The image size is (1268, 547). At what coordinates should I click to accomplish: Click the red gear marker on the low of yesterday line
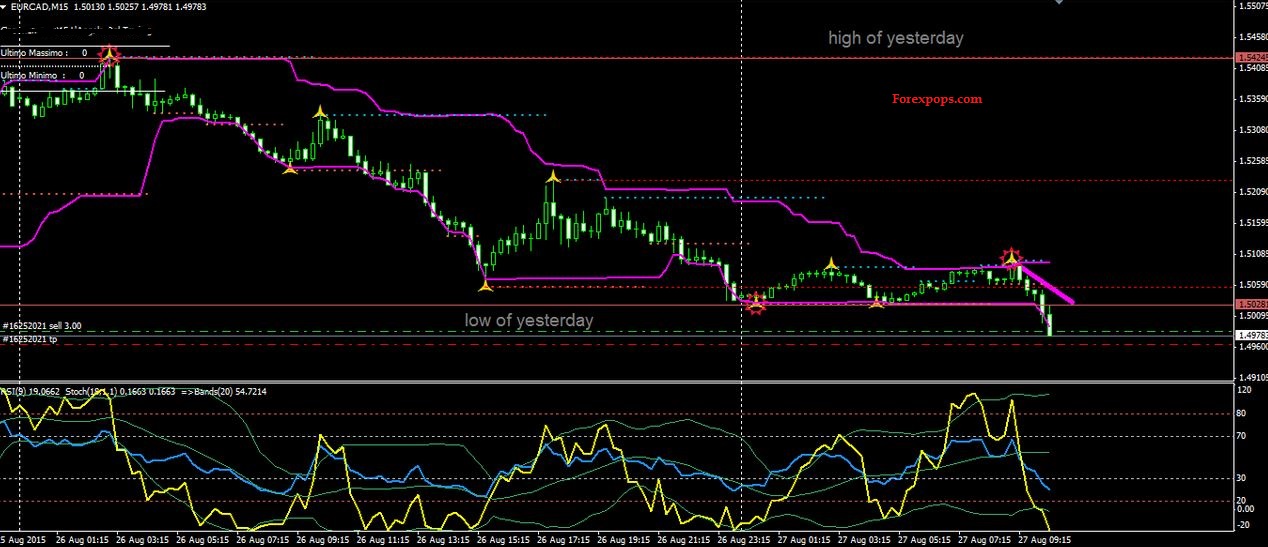click(x=756, y=303)
